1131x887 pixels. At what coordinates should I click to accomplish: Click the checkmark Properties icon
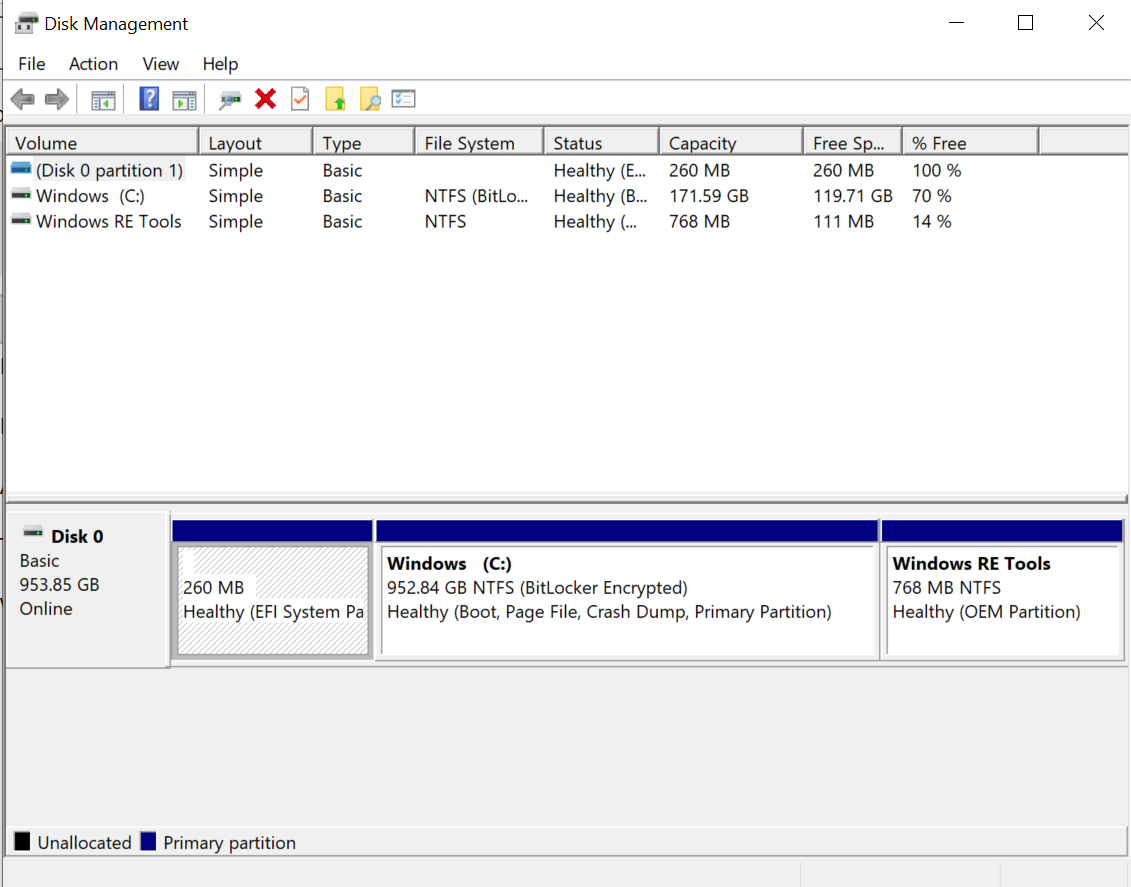point(300,99)
